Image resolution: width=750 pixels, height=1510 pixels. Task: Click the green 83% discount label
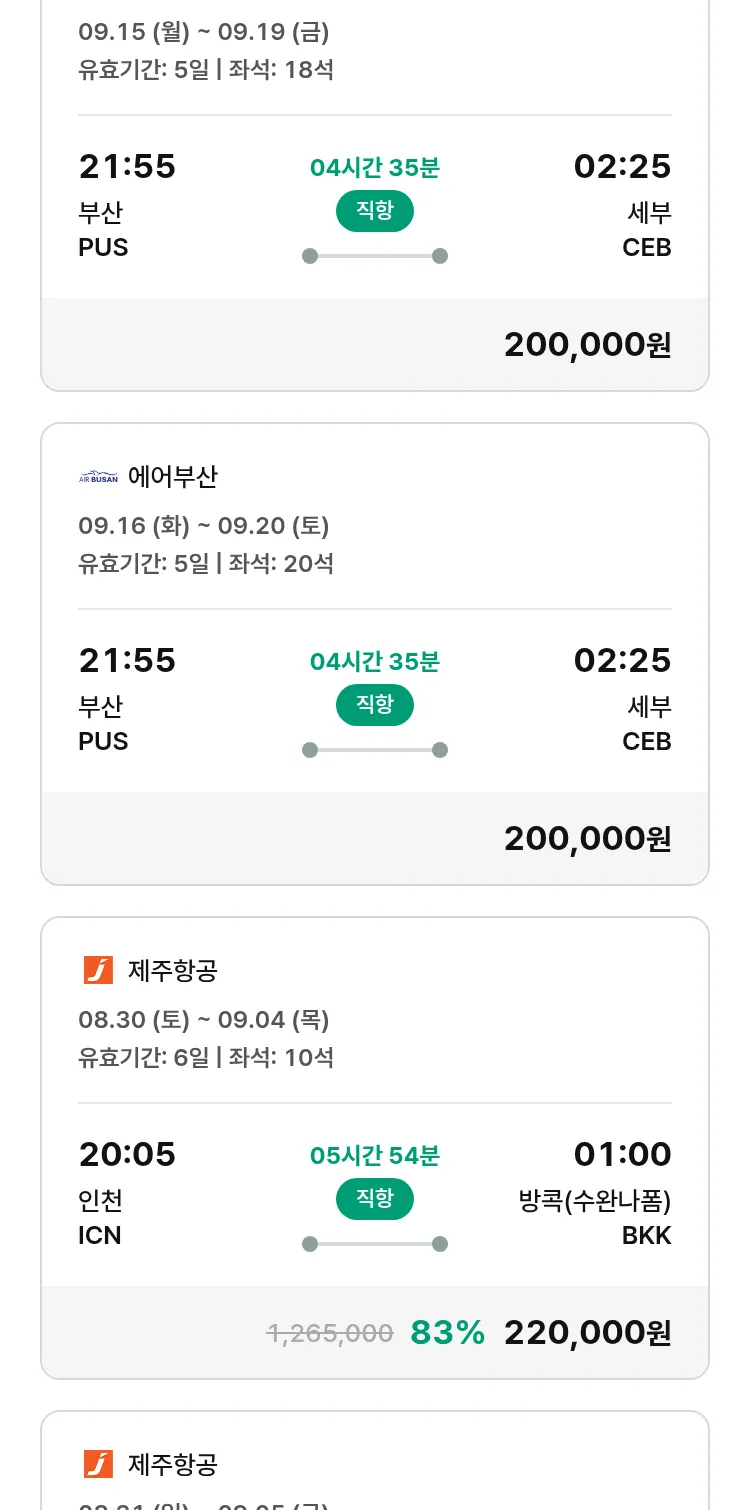pos(447,1332)
